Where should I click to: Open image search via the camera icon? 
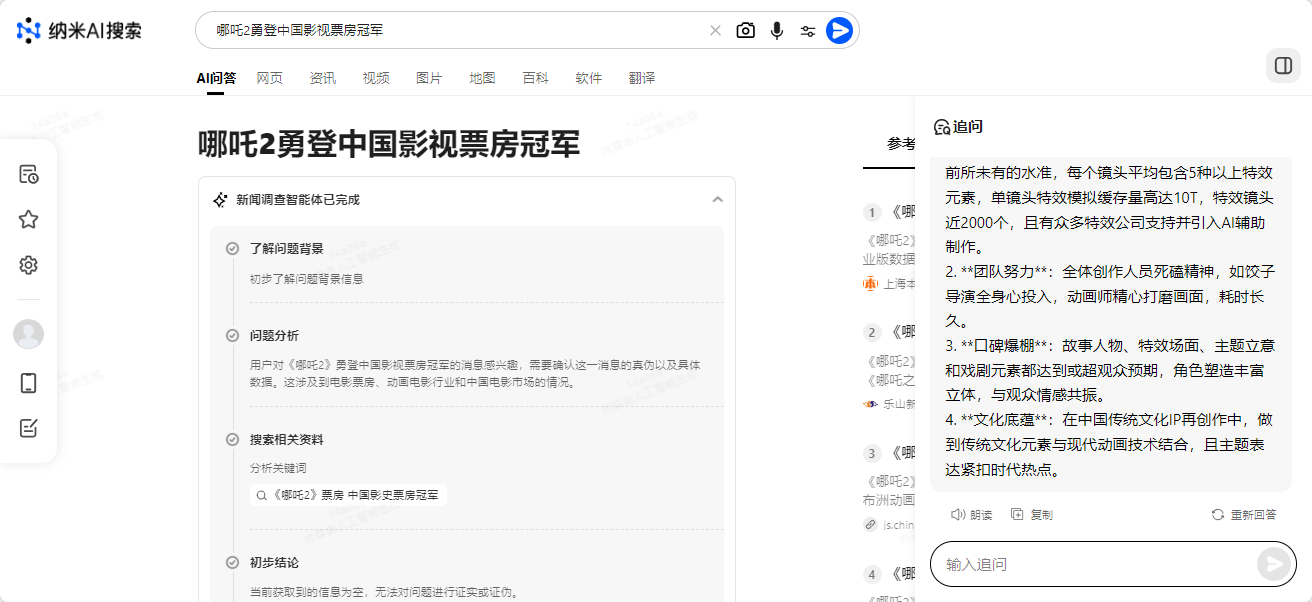click(745, 30)
